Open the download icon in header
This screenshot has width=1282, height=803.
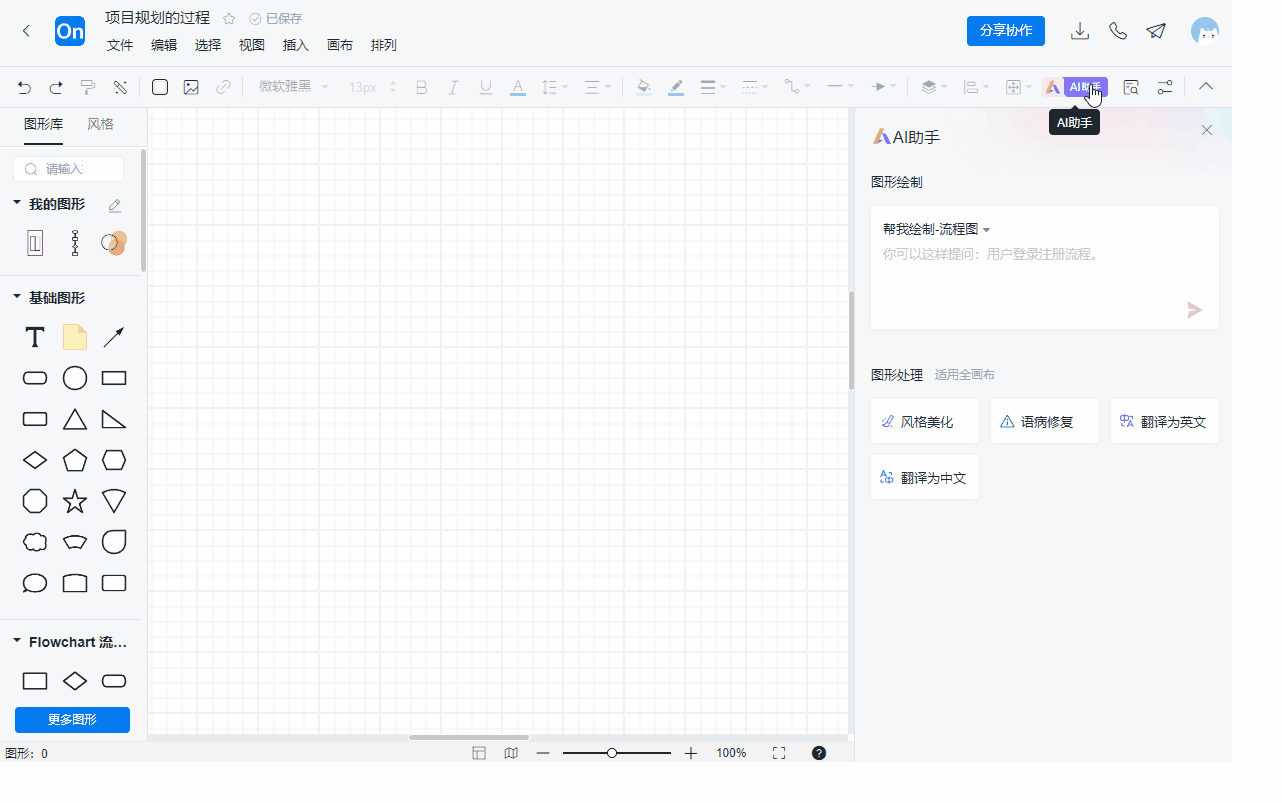pyautogui.click(x=1080, y=31)
